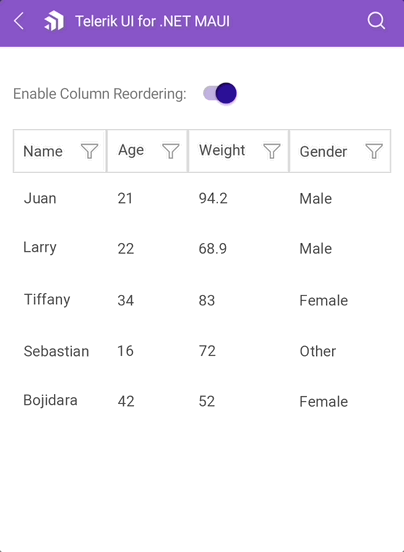Click the Telerik UI for .NET MAUI title

pyautogui.click(x=152, y=21)
